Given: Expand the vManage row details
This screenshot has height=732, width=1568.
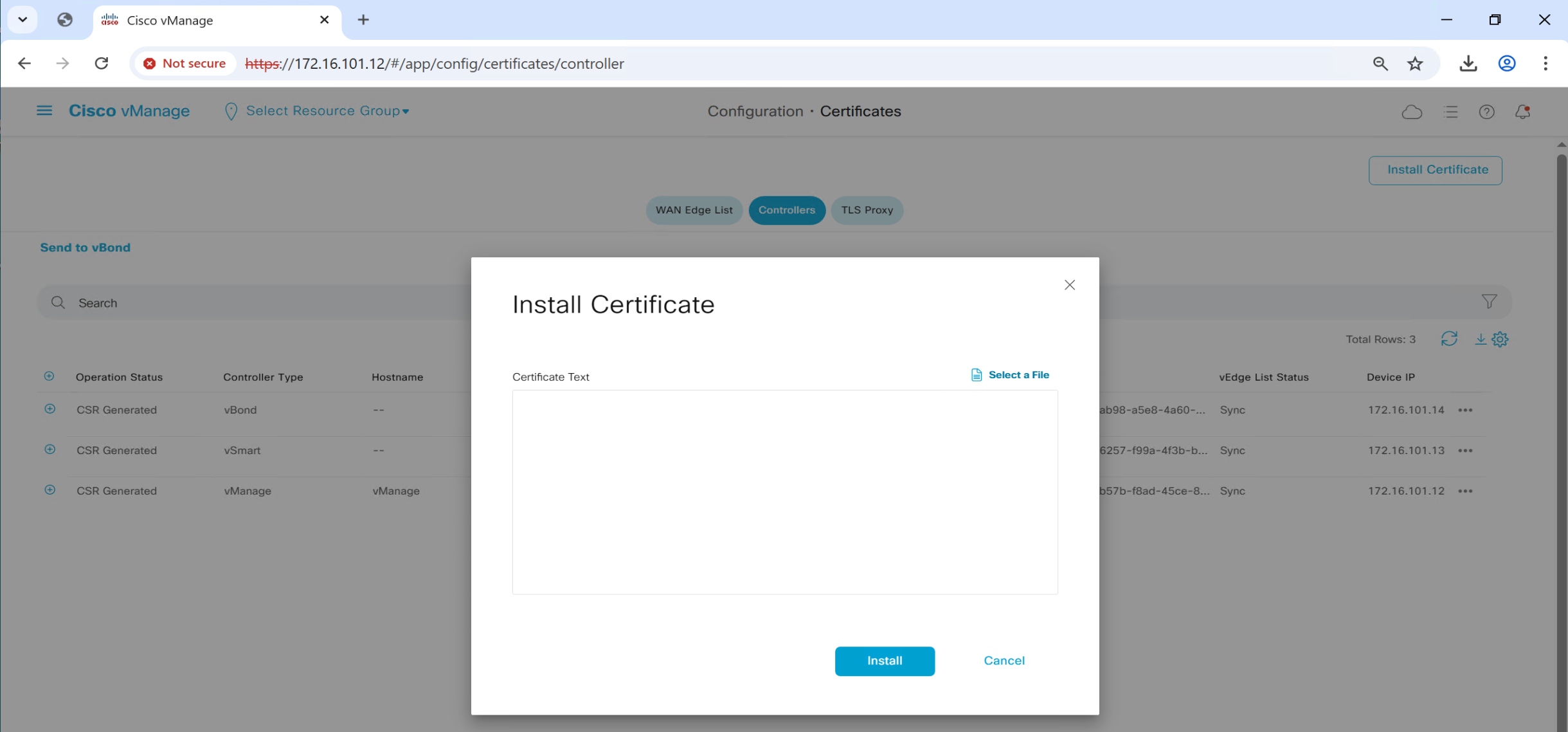Looking at the screenshot, I should pos(50,490).
